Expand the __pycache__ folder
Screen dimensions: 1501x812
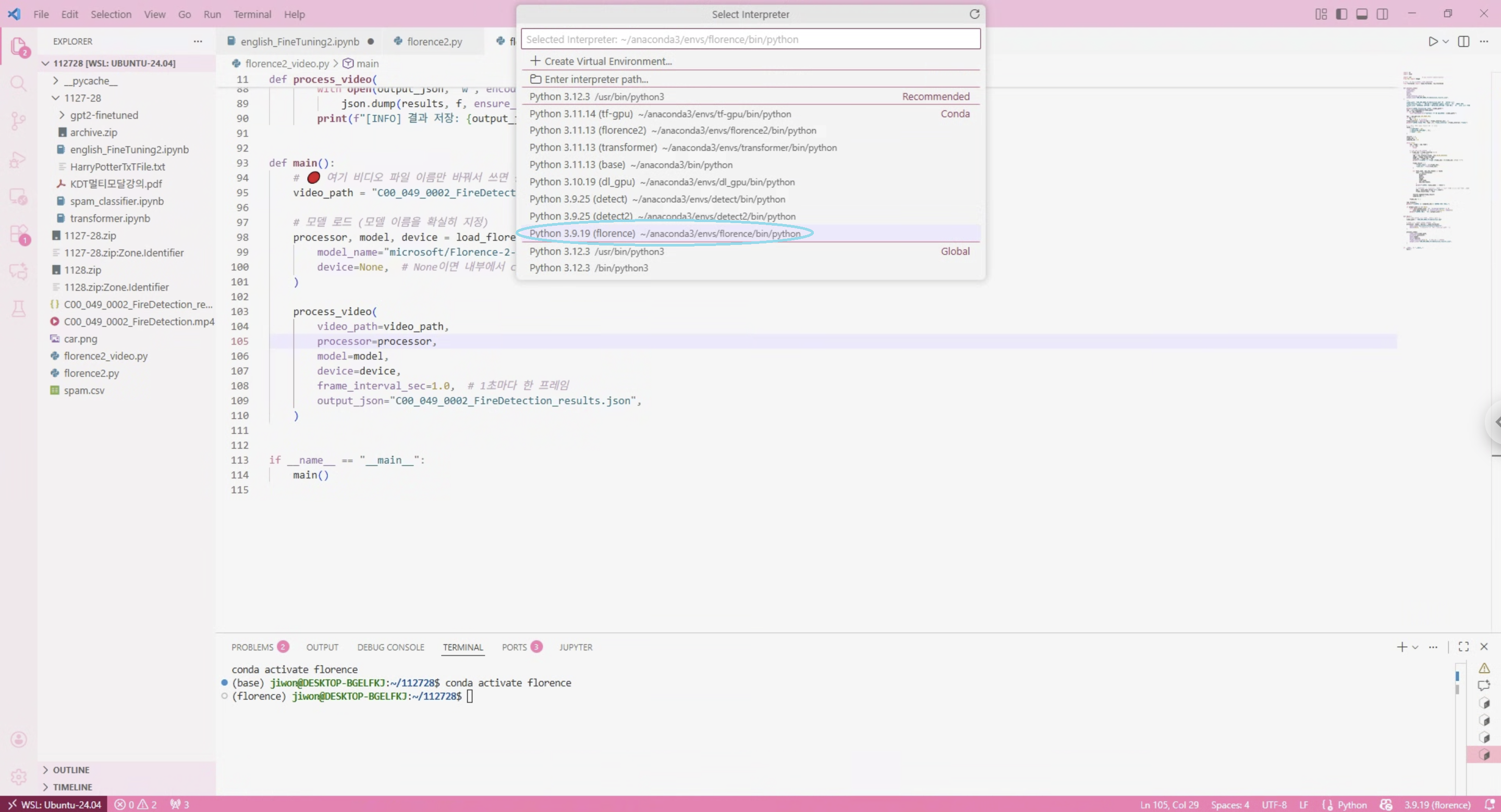point(90,81)
